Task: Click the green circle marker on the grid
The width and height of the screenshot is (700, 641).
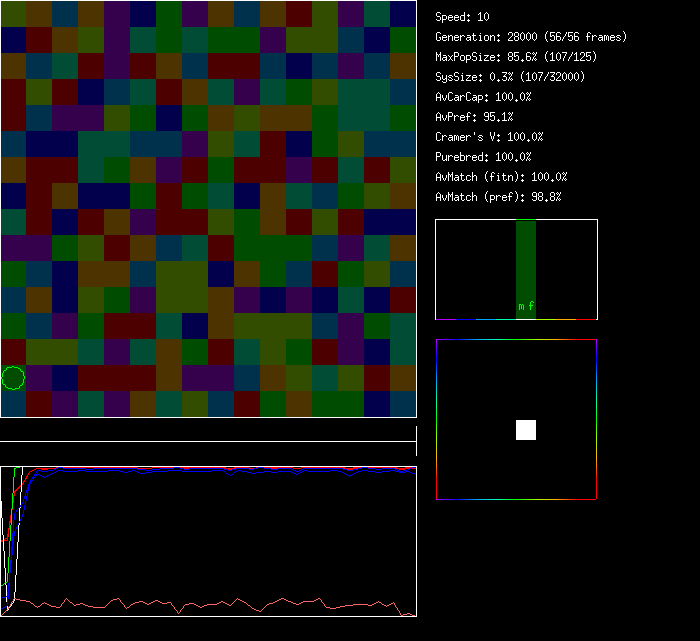Action: click(13, 378)
